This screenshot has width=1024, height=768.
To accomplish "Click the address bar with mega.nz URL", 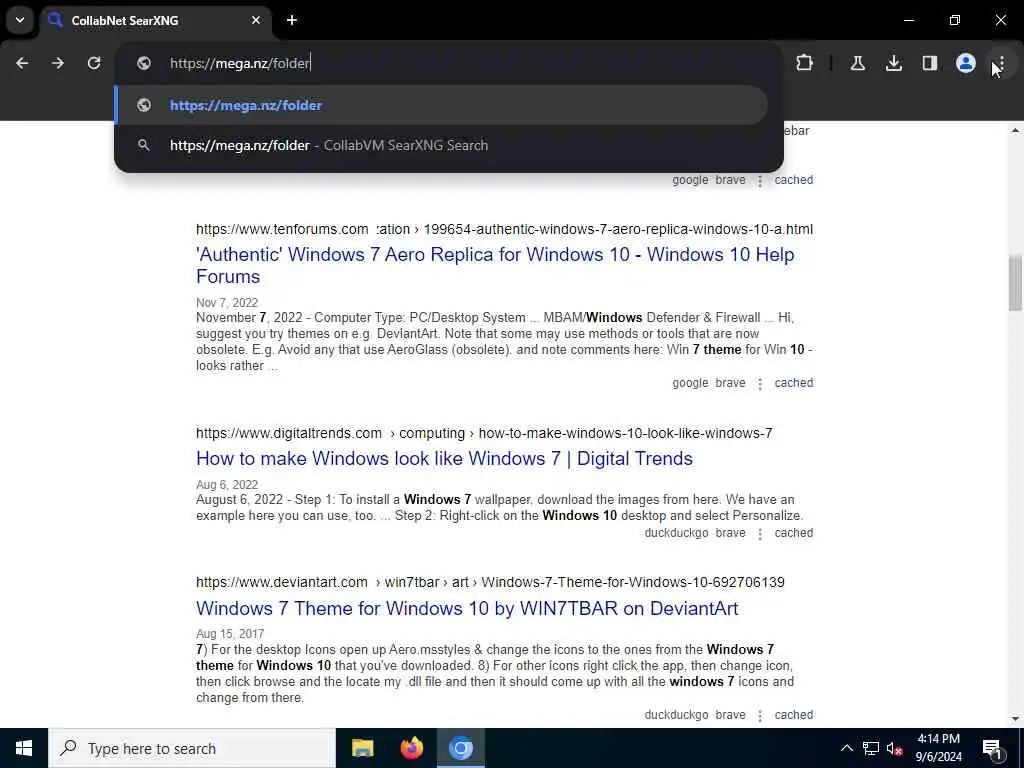I will (x=449, y=63).
